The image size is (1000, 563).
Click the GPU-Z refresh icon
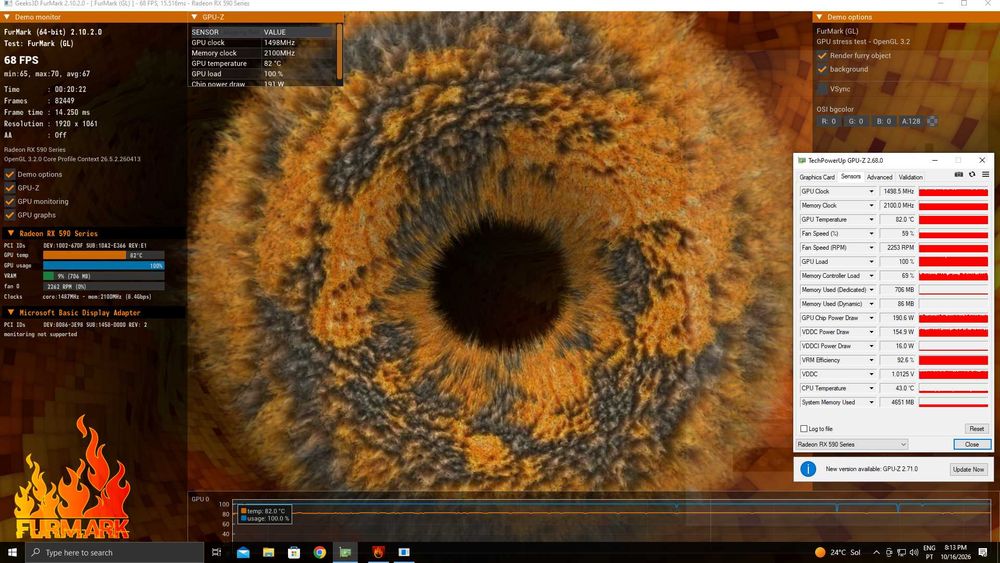point(972,175)
